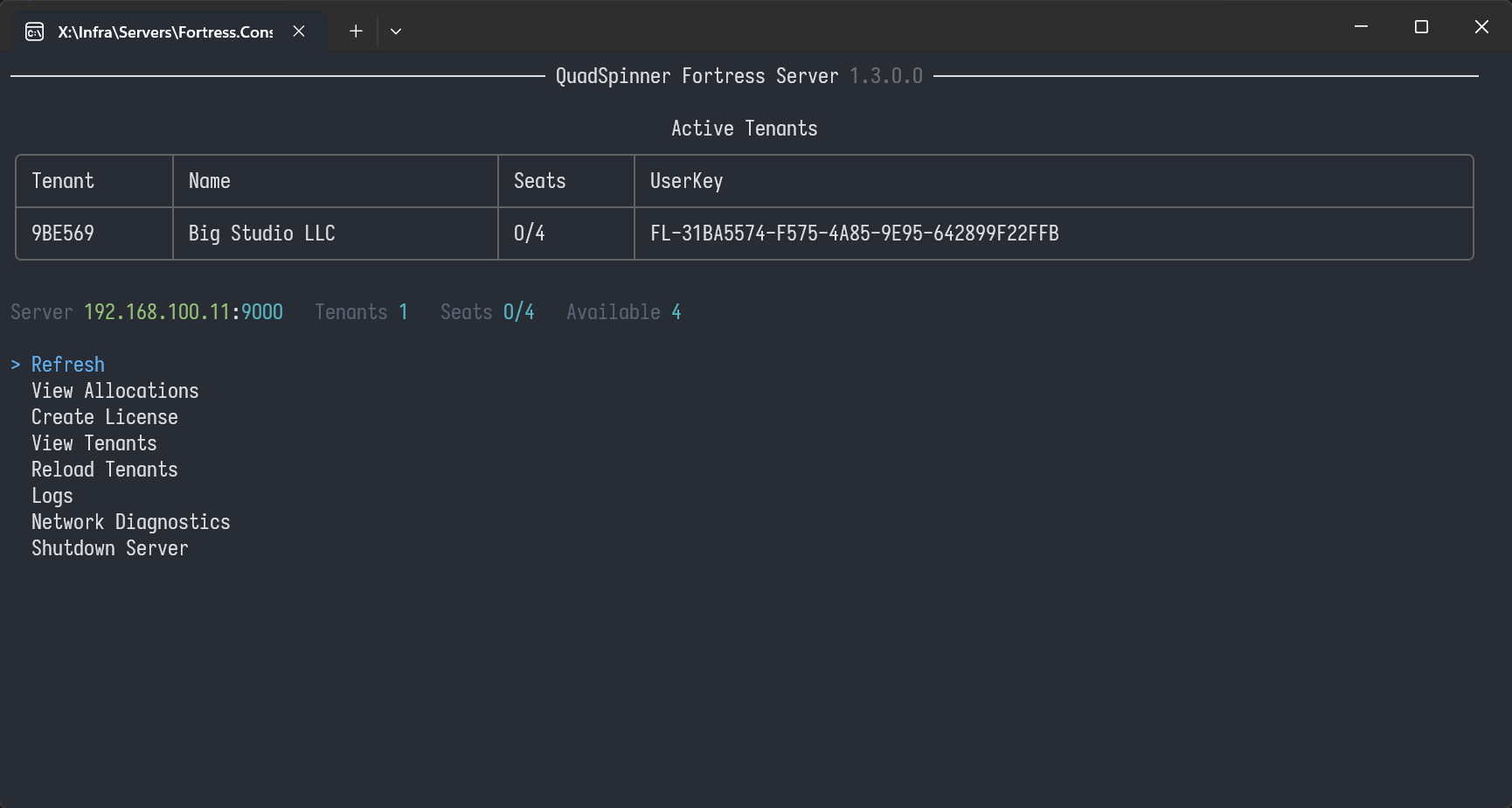Select Create License option
The height and width of the screenshot is (808, 1512).
pos(105,417)
